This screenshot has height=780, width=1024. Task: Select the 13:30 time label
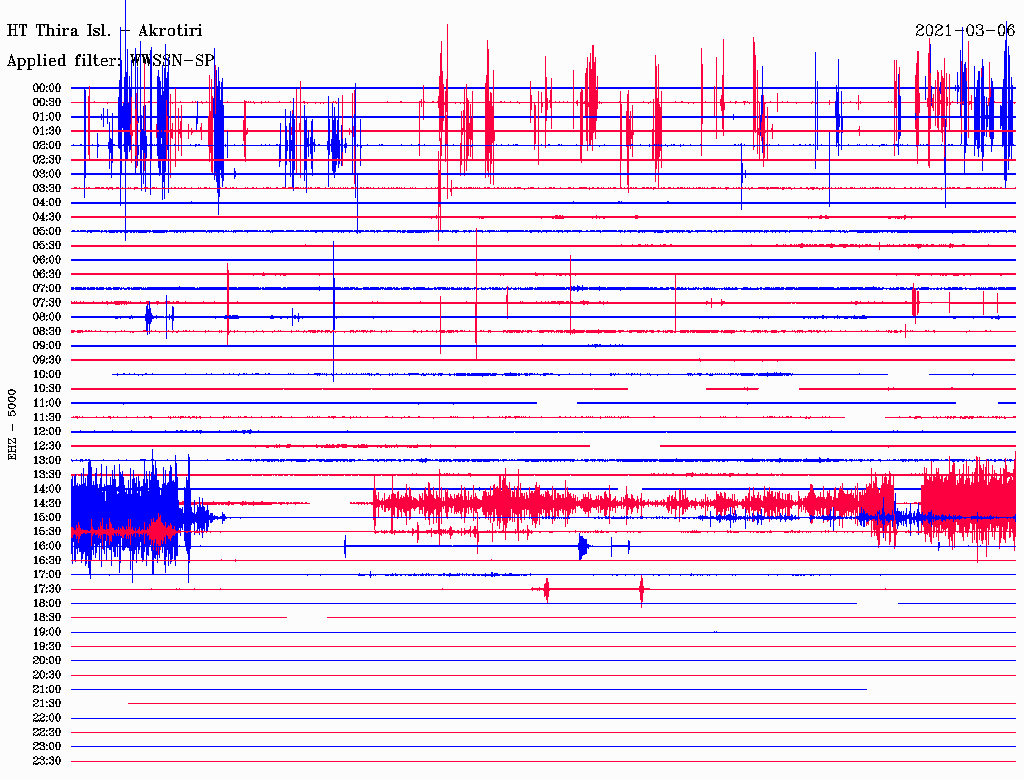(x=47, y=475)
